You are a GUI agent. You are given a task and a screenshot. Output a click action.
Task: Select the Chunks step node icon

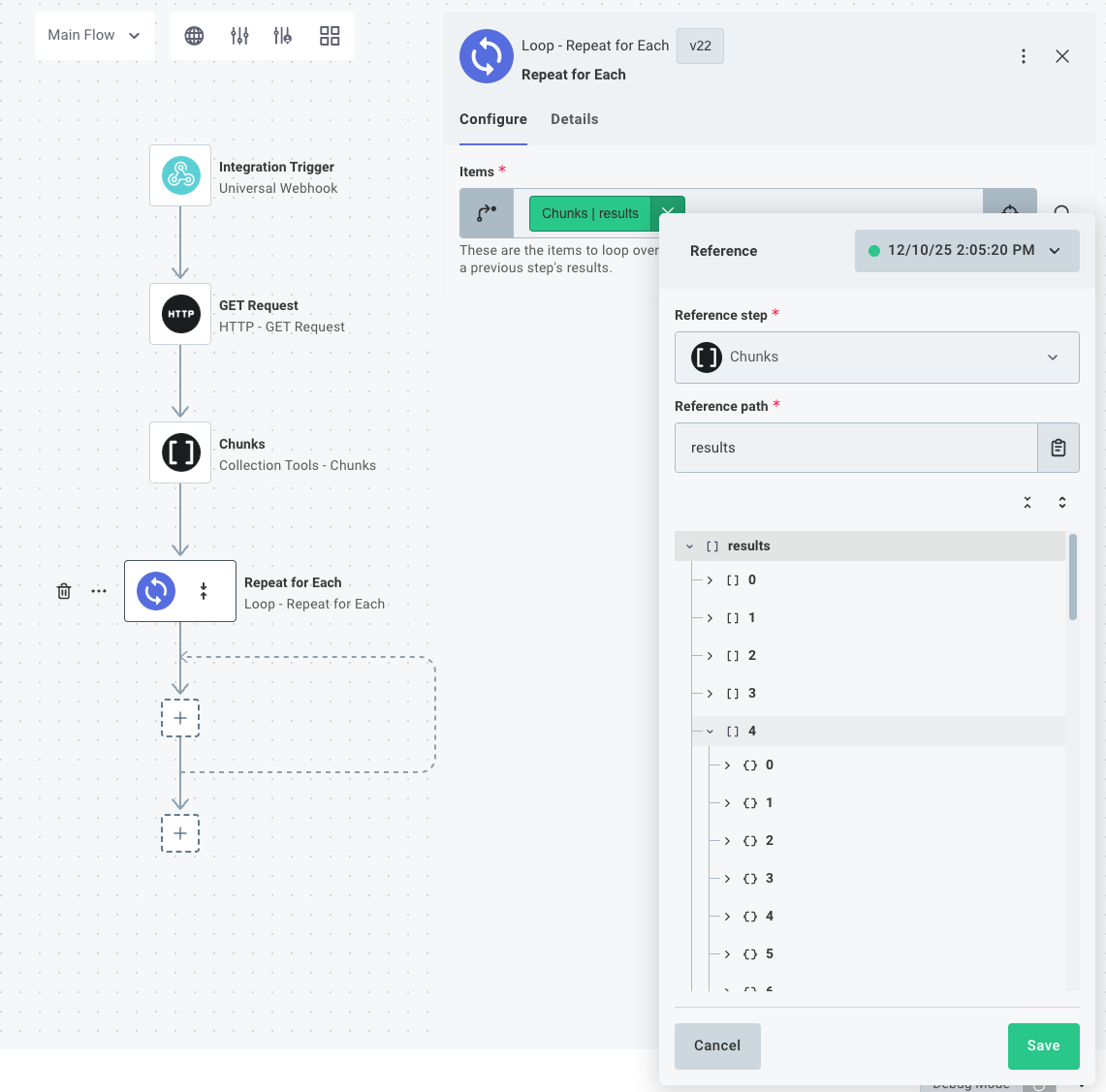pos(180,452)
